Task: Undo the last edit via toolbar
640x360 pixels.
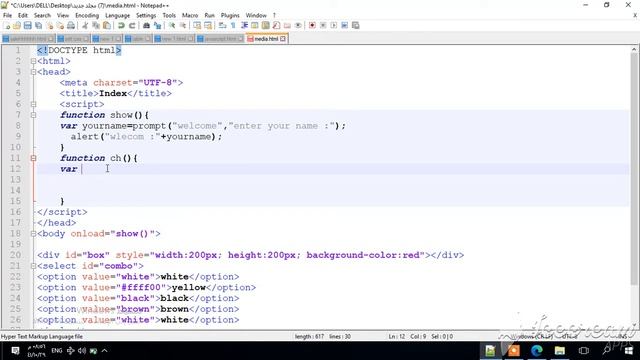Action: click(121, 25)
